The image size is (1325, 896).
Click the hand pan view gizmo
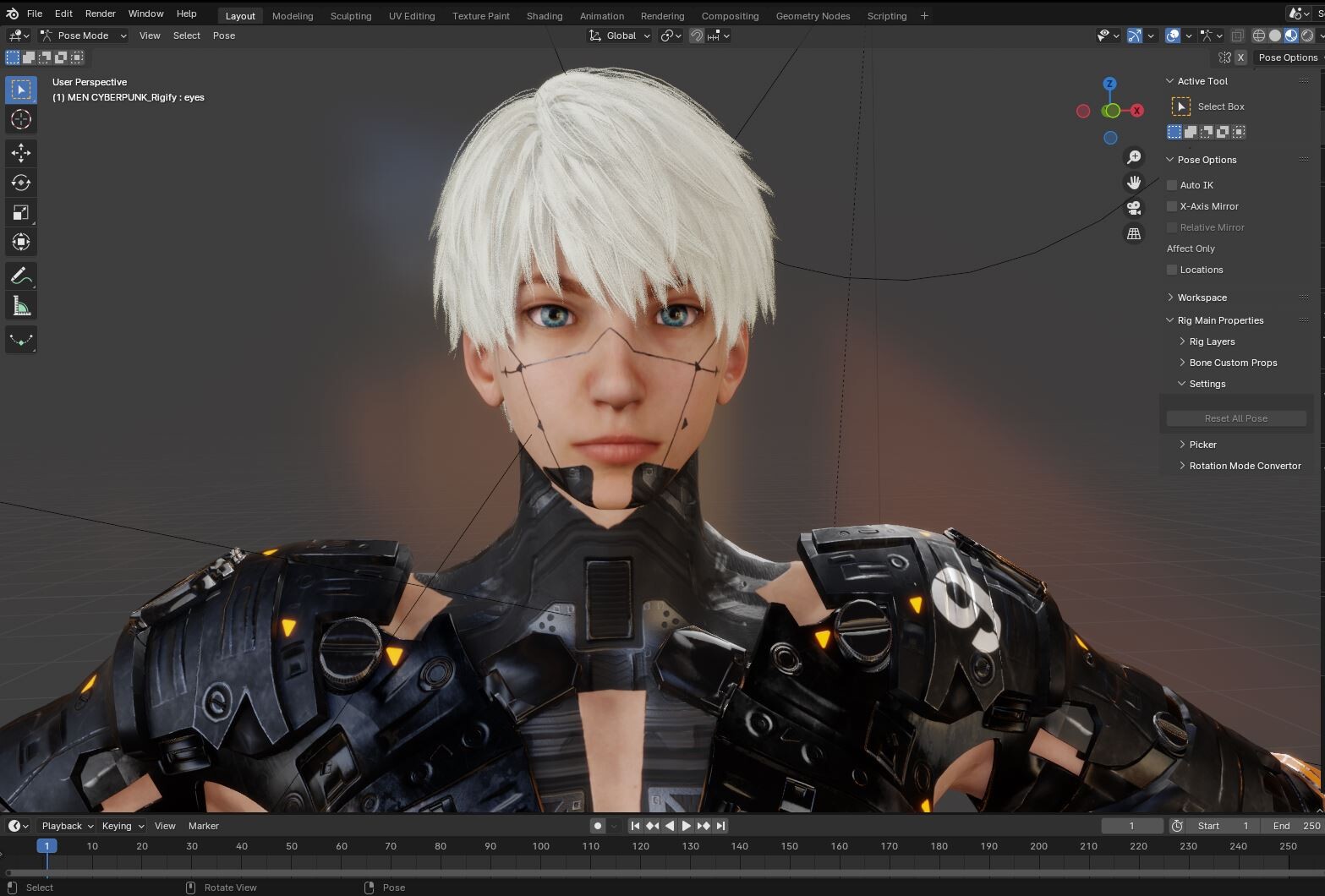coord(1134,183)
